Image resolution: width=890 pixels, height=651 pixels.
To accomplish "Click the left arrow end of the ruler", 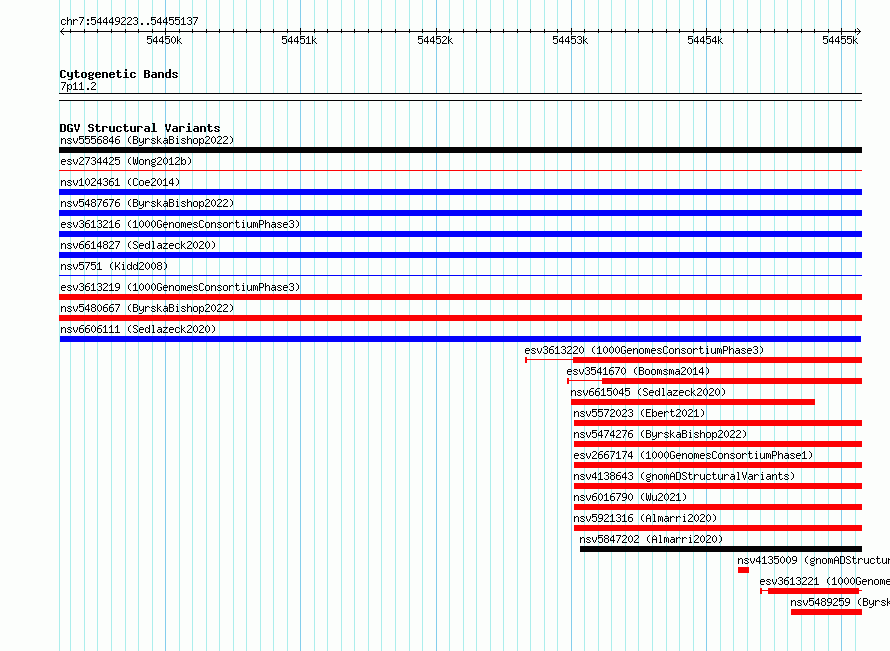I will 62,32.
